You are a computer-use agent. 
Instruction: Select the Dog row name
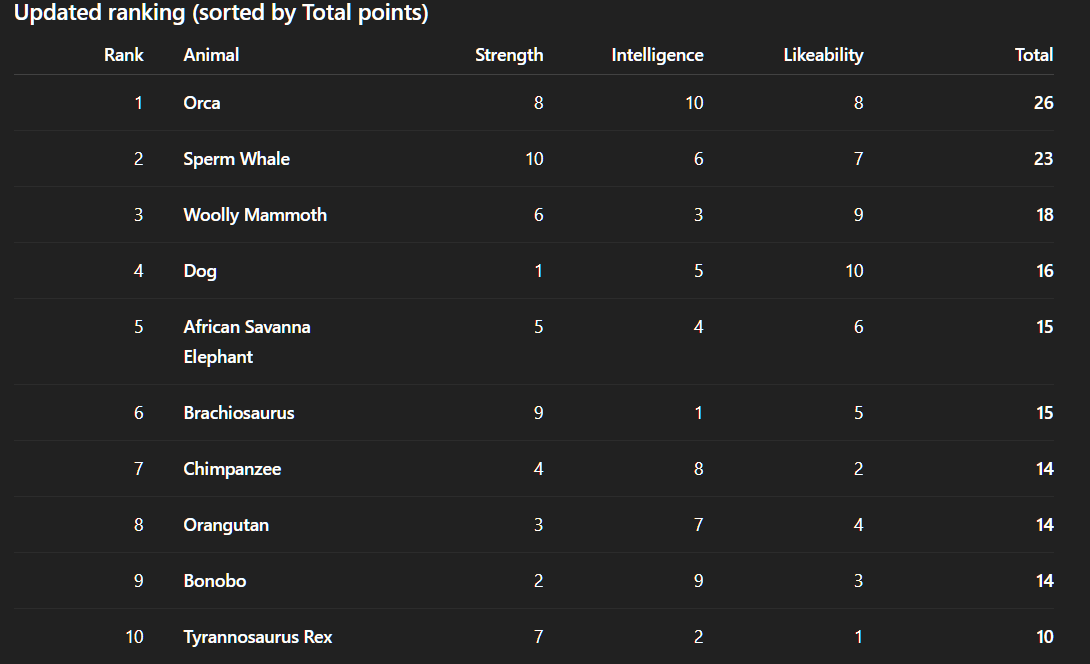(200, 271)
